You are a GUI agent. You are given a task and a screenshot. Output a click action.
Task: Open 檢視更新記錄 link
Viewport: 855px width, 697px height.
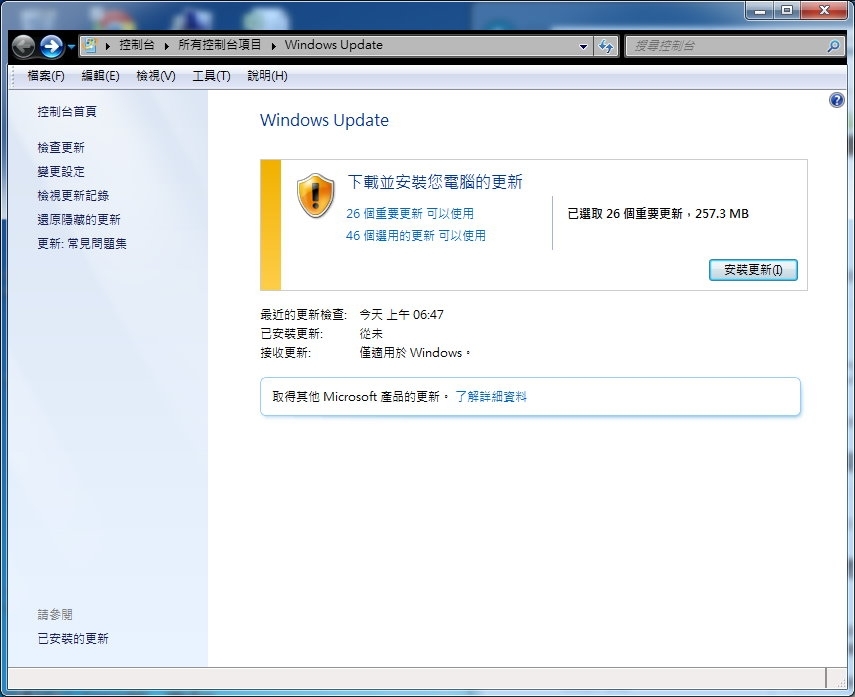(x=73, y=196)
